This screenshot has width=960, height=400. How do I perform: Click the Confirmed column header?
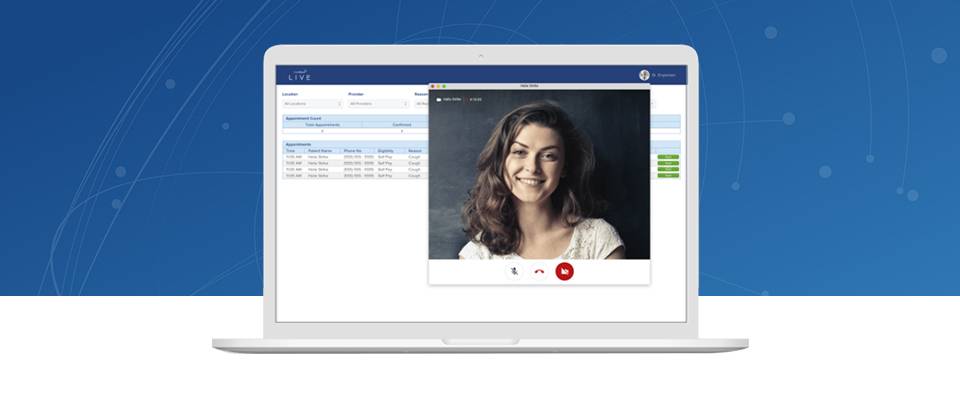click(402, 124)
